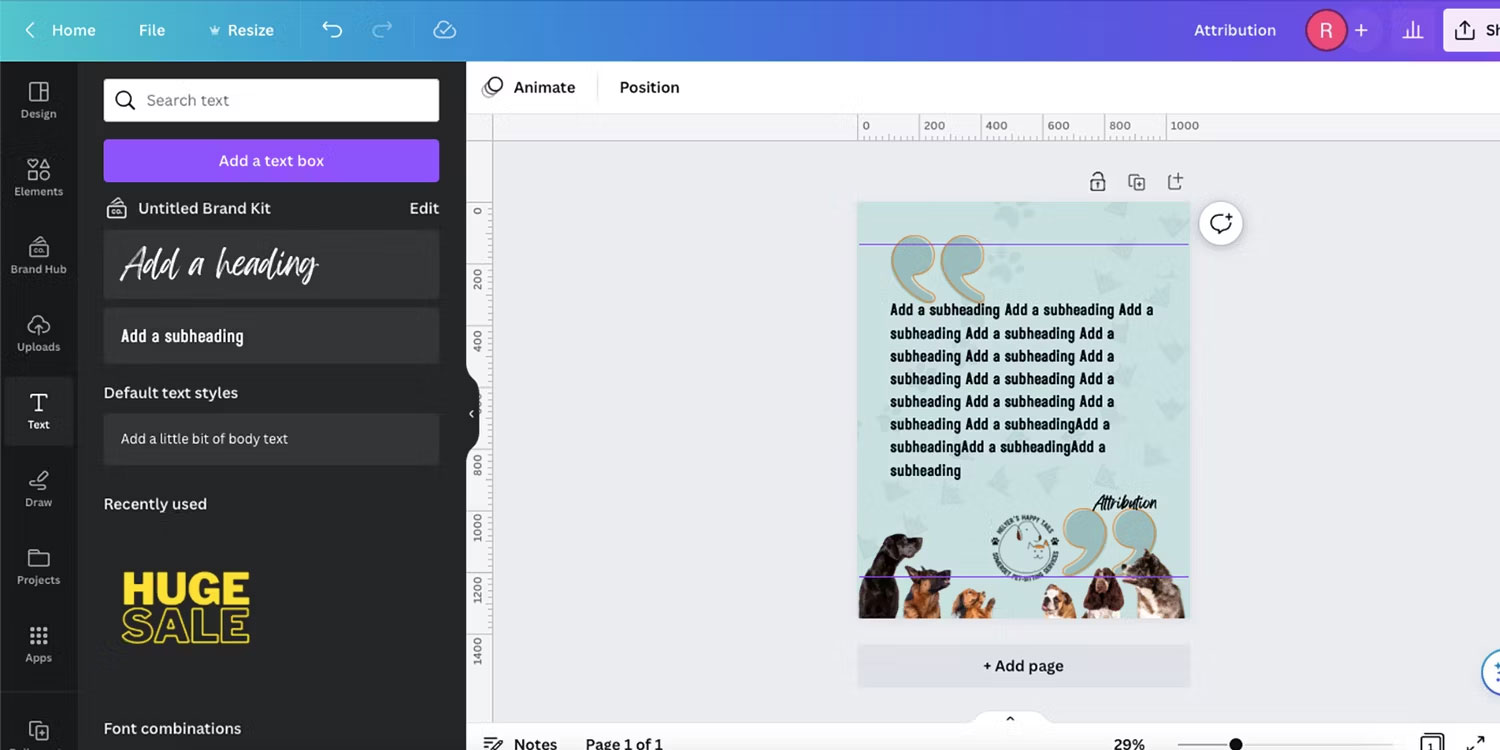Select the Draw tool in sidebar

[x=38, y=489]
